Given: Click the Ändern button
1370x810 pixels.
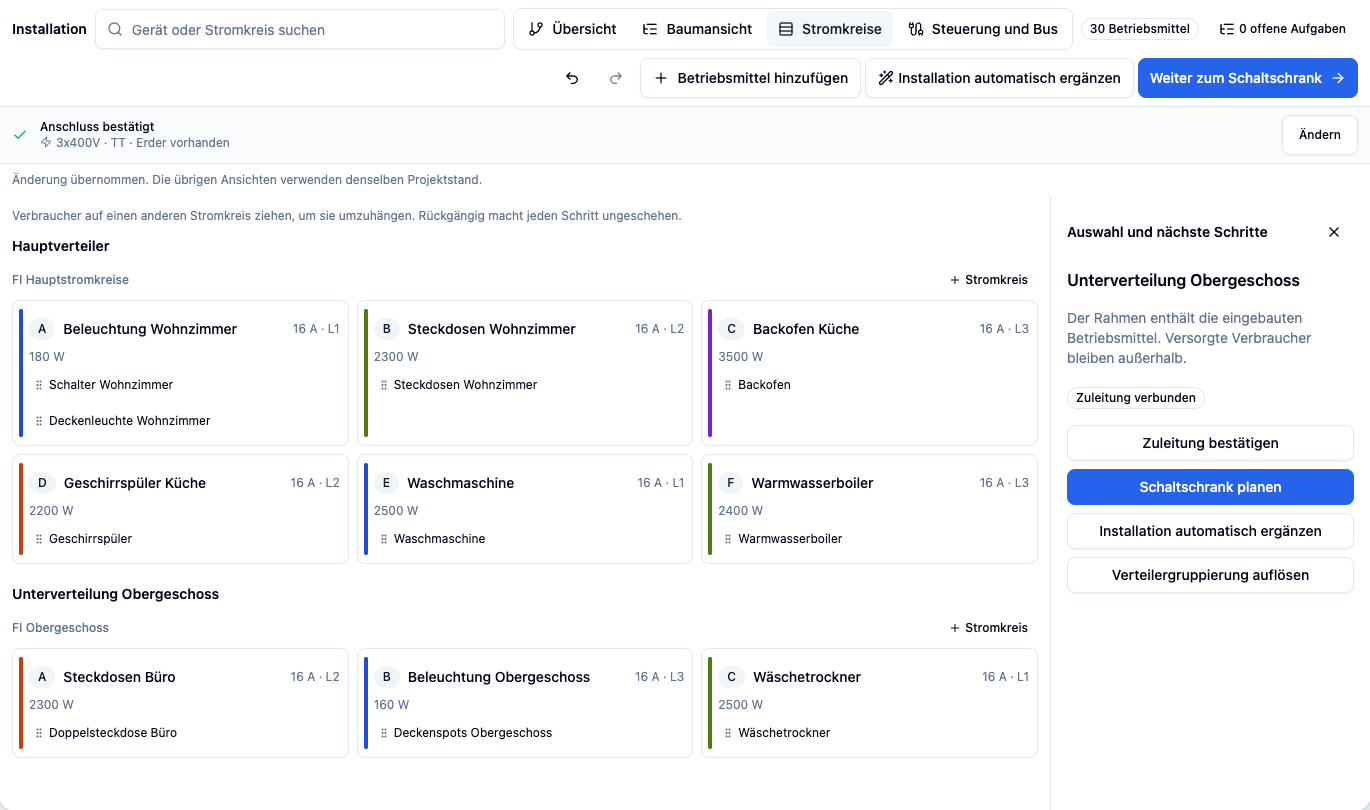Looking at the screenshot, I should coord(1319,135).
